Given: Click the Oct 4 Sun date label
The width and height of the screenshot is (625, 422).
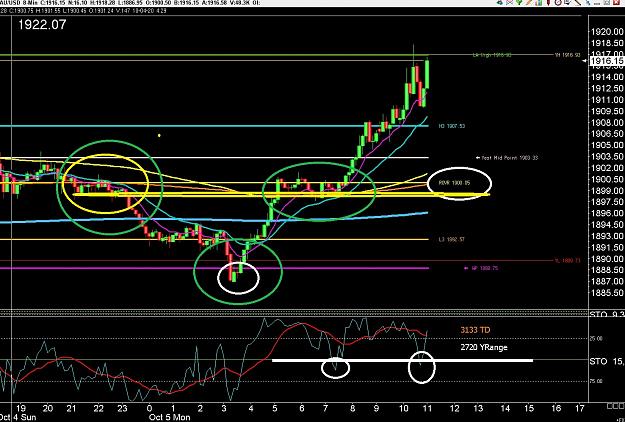Looking at the screenshot, I should pos(18,418).
